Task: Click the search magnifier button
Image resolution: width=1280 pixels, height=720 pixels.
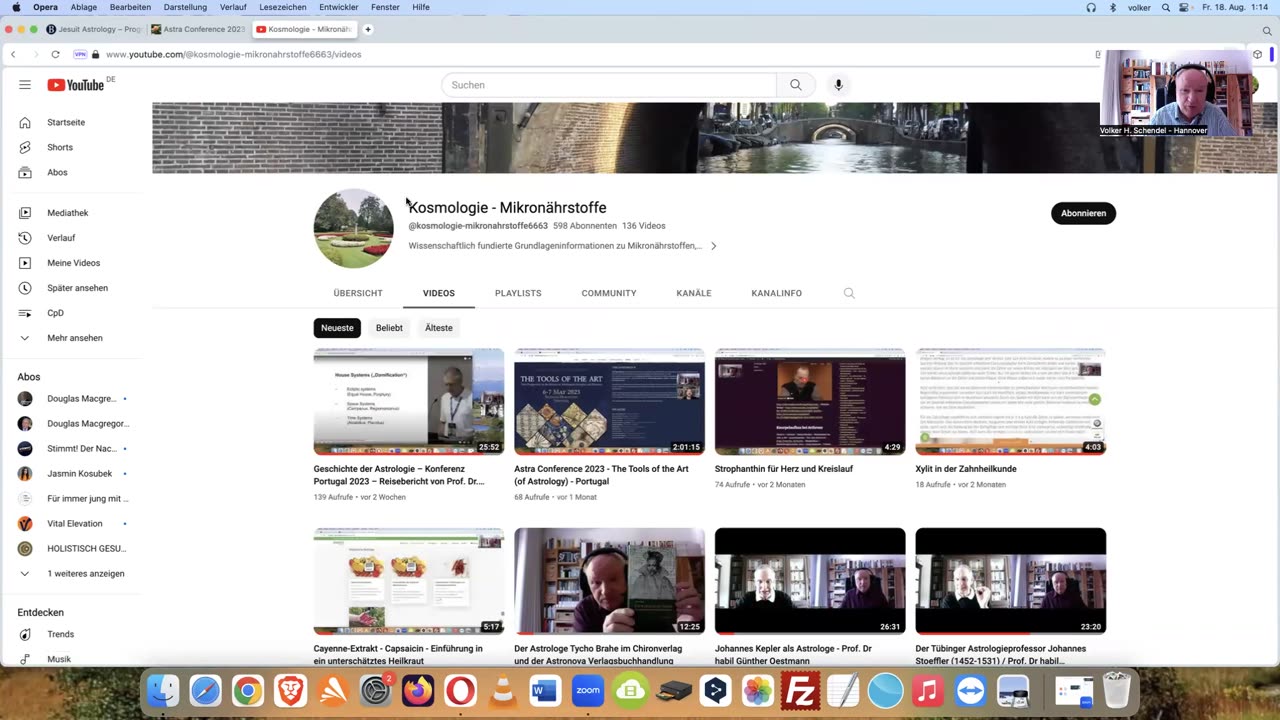Action: 796,85
